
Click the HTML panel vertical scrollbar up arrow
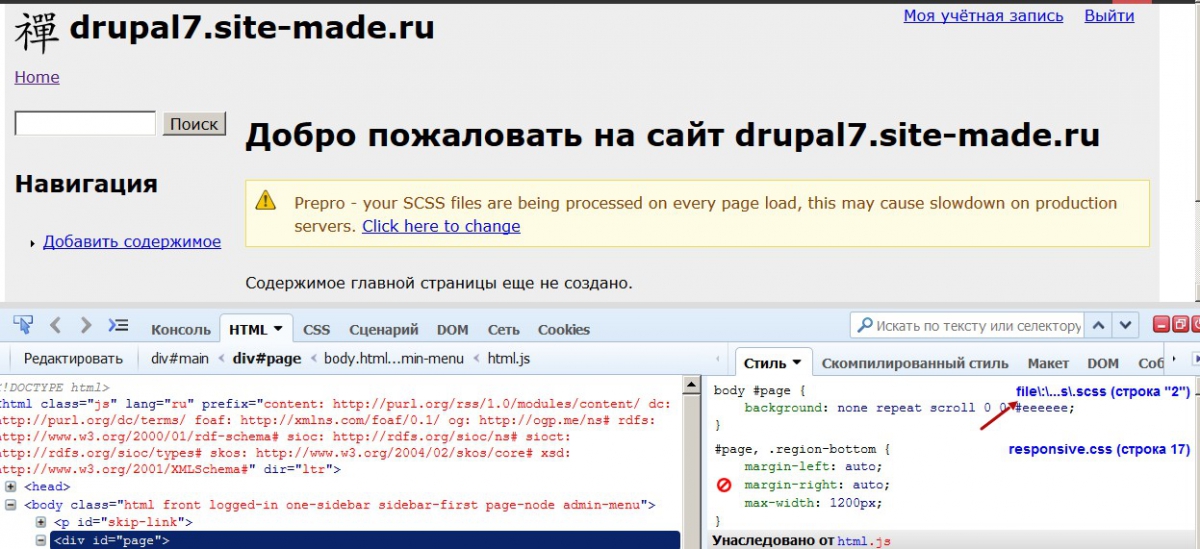pos(691,385)
